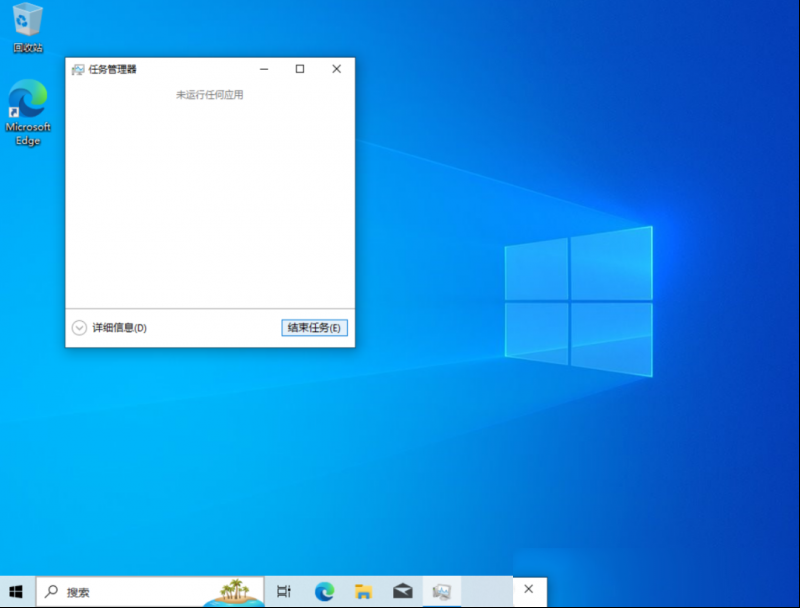Click the Task Manager title bar icon
The height and width of the screenshot is (608, 800).
[x=78, y=69]
